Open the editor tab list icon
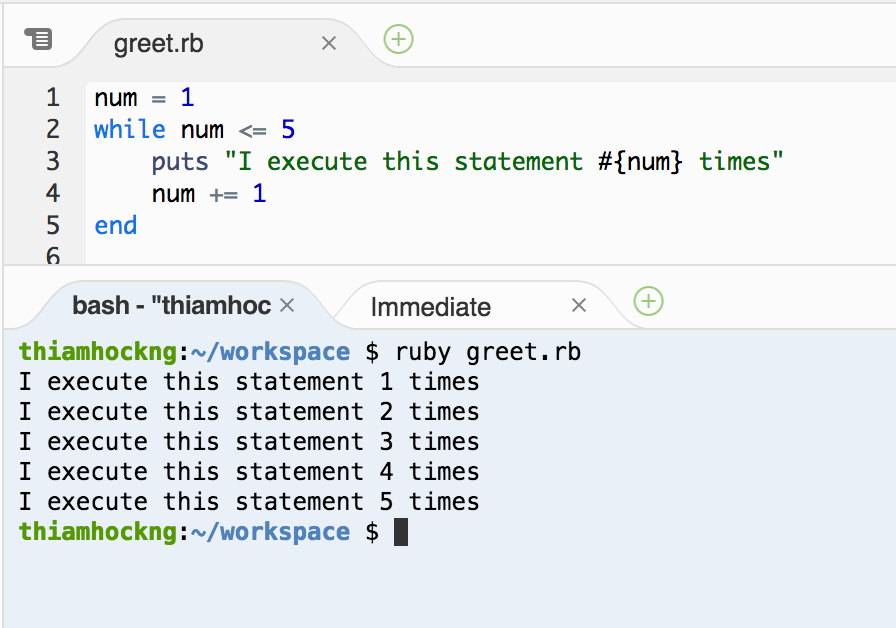The height and width of the screenshot is (628, 896). pos(38,38)
